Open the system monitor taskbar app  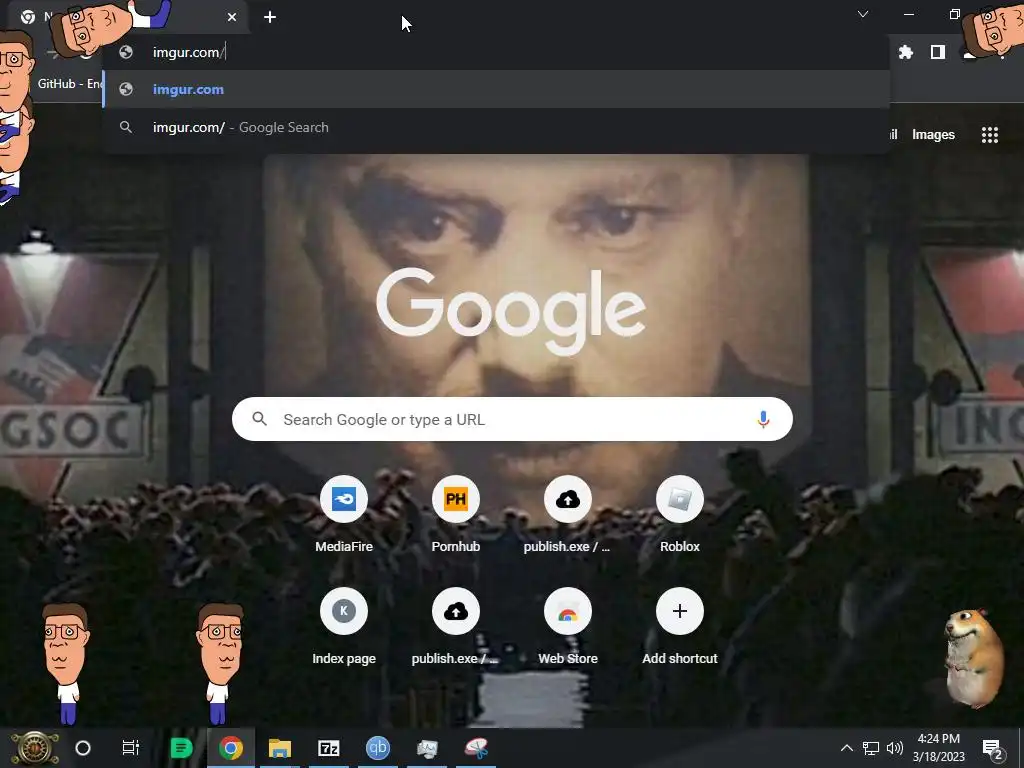coord(426,748)
